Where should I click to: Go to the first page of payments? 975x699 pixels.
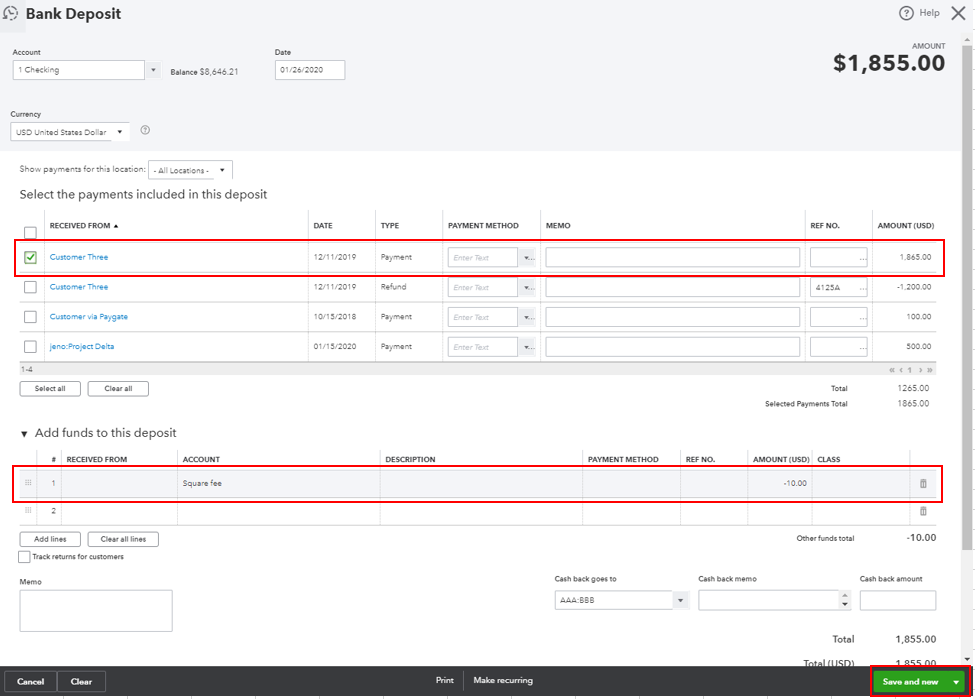tap(892, 370)
